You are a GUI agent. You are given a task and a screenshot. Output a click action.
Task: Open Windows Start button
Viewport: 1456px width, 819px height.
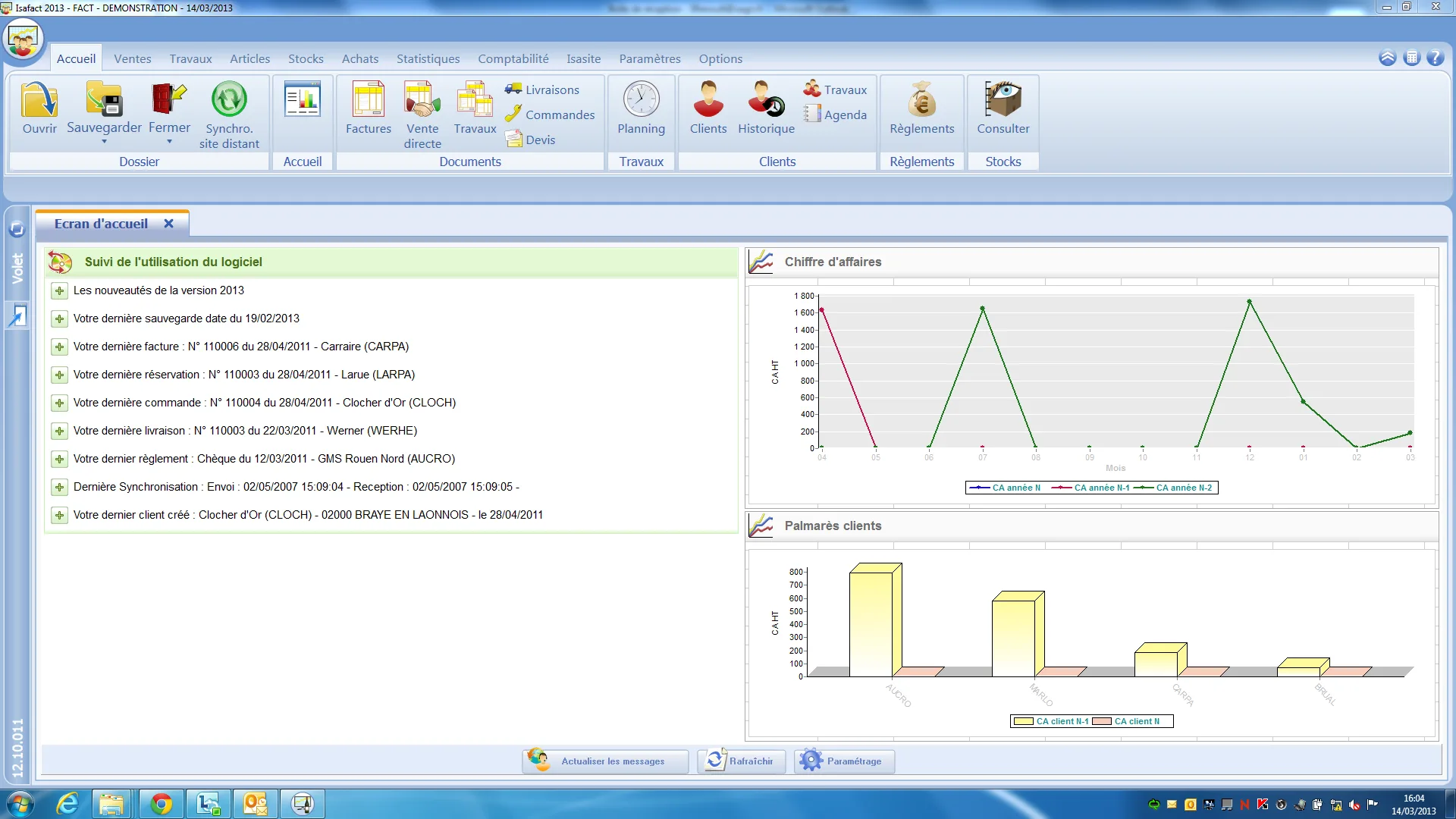pos(20,803)
